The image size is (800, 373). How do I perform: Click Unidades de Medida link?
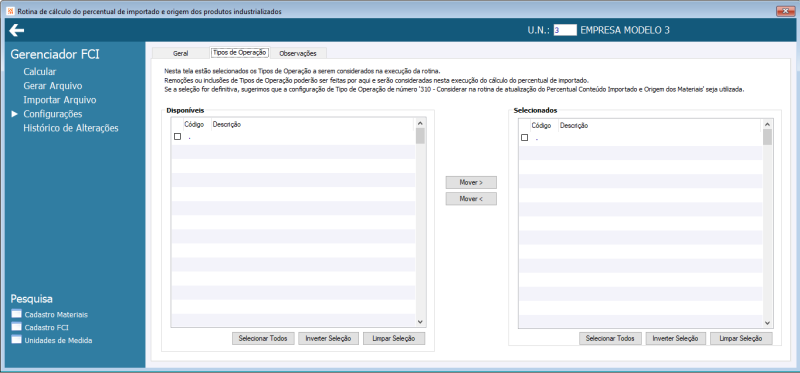click(x=59, y=340)
